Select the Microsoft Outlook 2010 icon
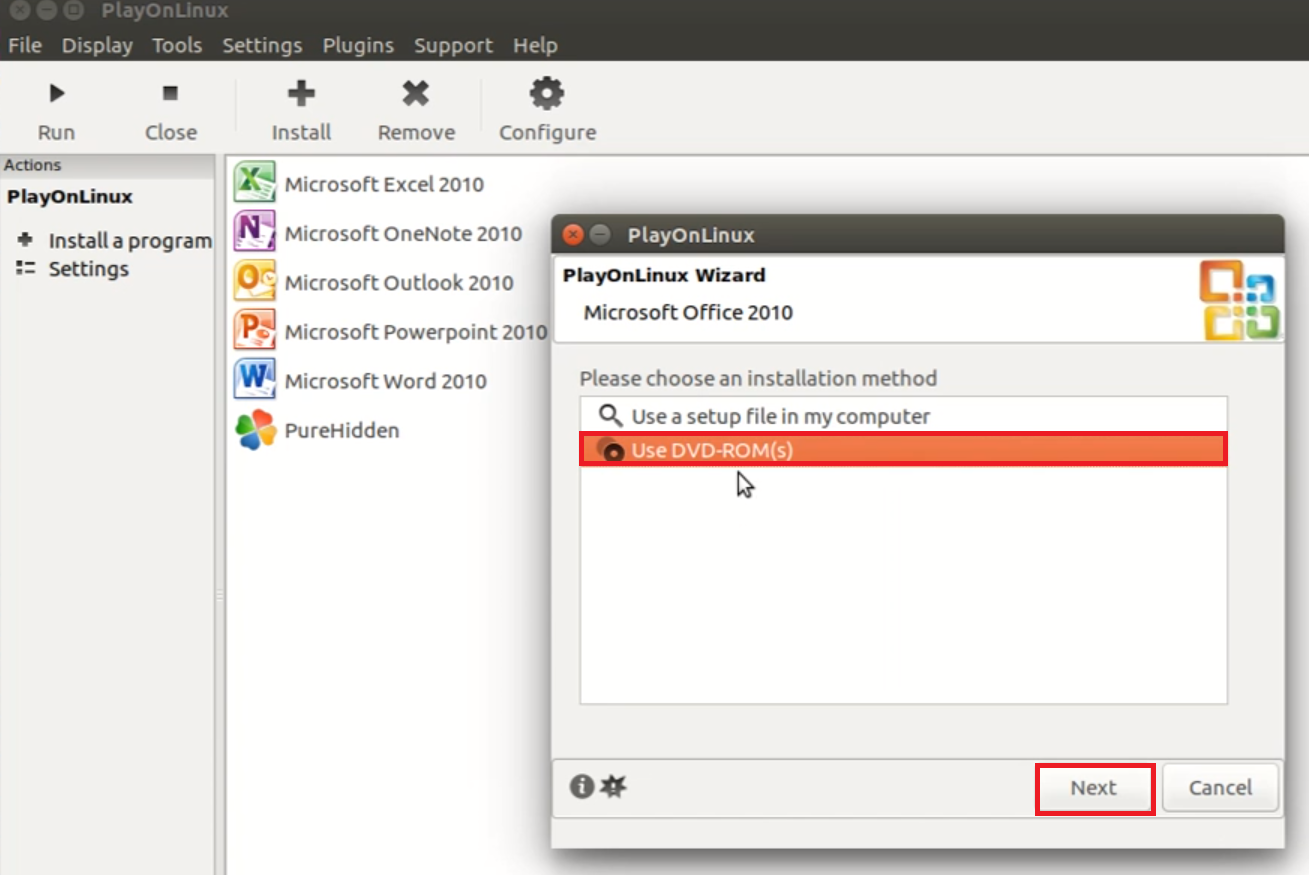1309x875 pixels. click(x=255, y=281)
